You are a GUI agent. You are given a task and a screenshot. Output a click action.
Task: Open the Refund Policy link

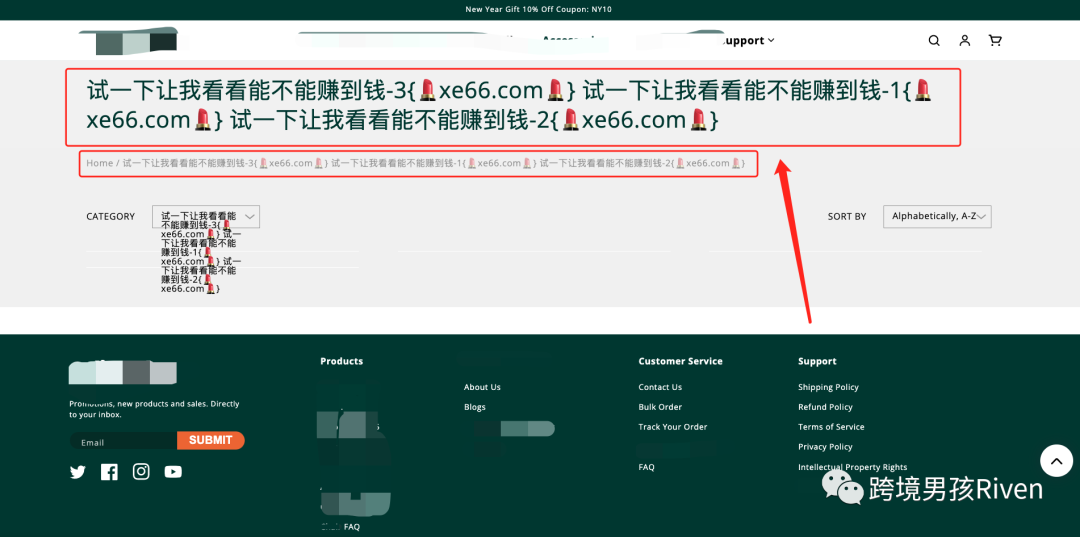click(825, 407)
